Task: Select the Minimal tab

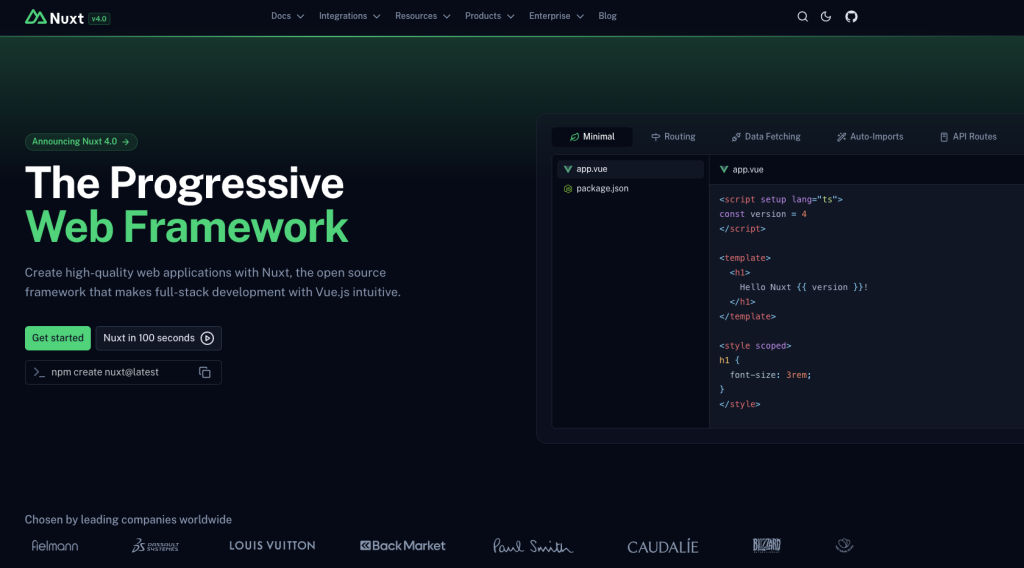Action: [592, 137]
